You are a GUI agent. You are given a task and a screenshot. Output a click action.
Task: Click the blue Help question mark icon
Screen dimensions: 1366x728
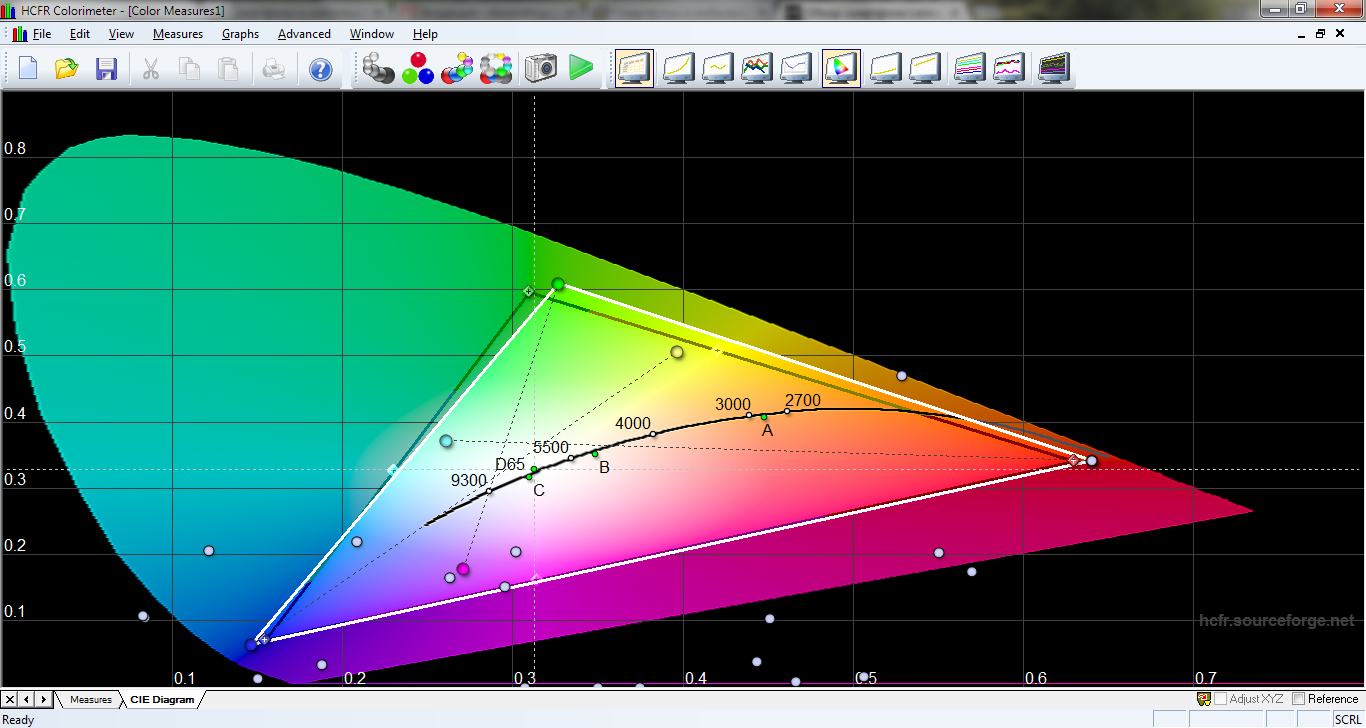(x=320, y=69)
